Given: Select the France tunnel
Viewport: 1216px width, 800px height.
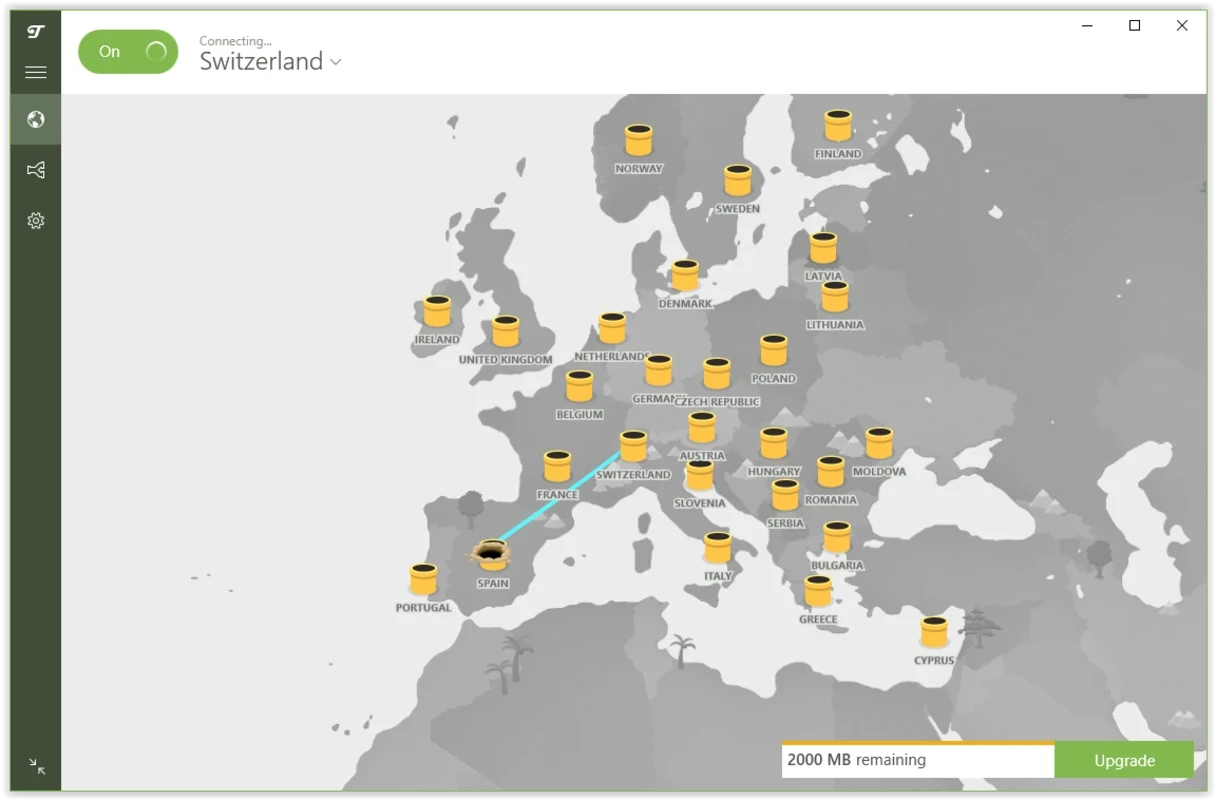Looking at the screenshot, I should (x=557, y=466).
